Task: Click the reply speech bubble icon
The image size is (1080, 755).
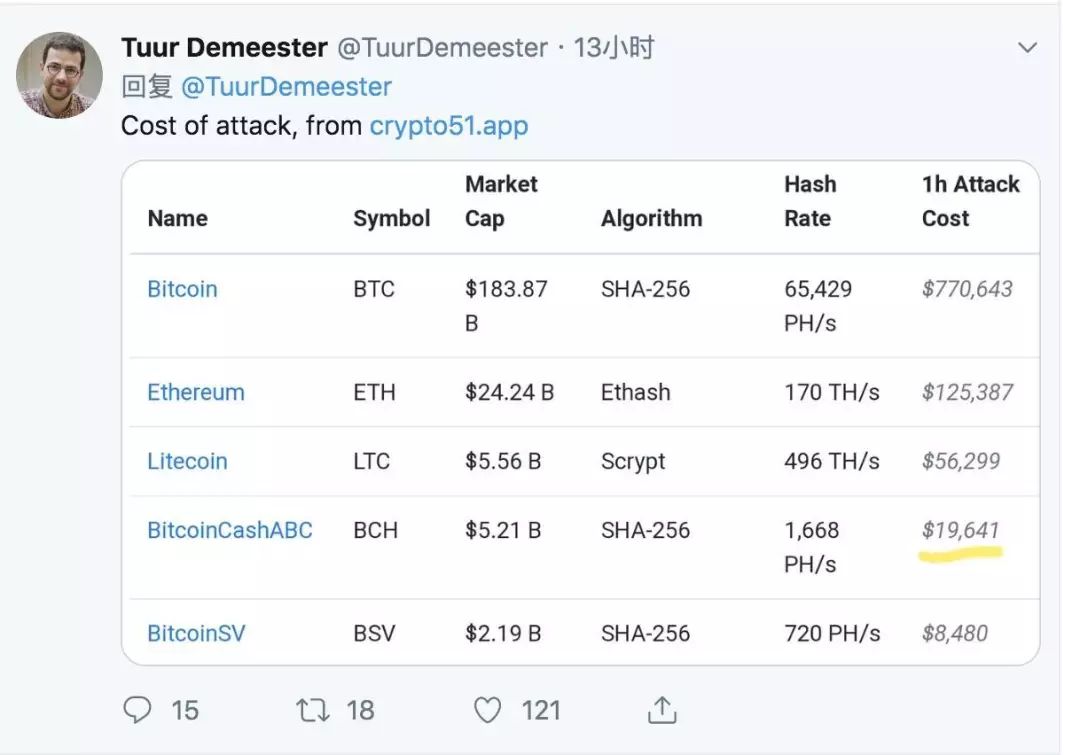Action: tap(137, 710)
